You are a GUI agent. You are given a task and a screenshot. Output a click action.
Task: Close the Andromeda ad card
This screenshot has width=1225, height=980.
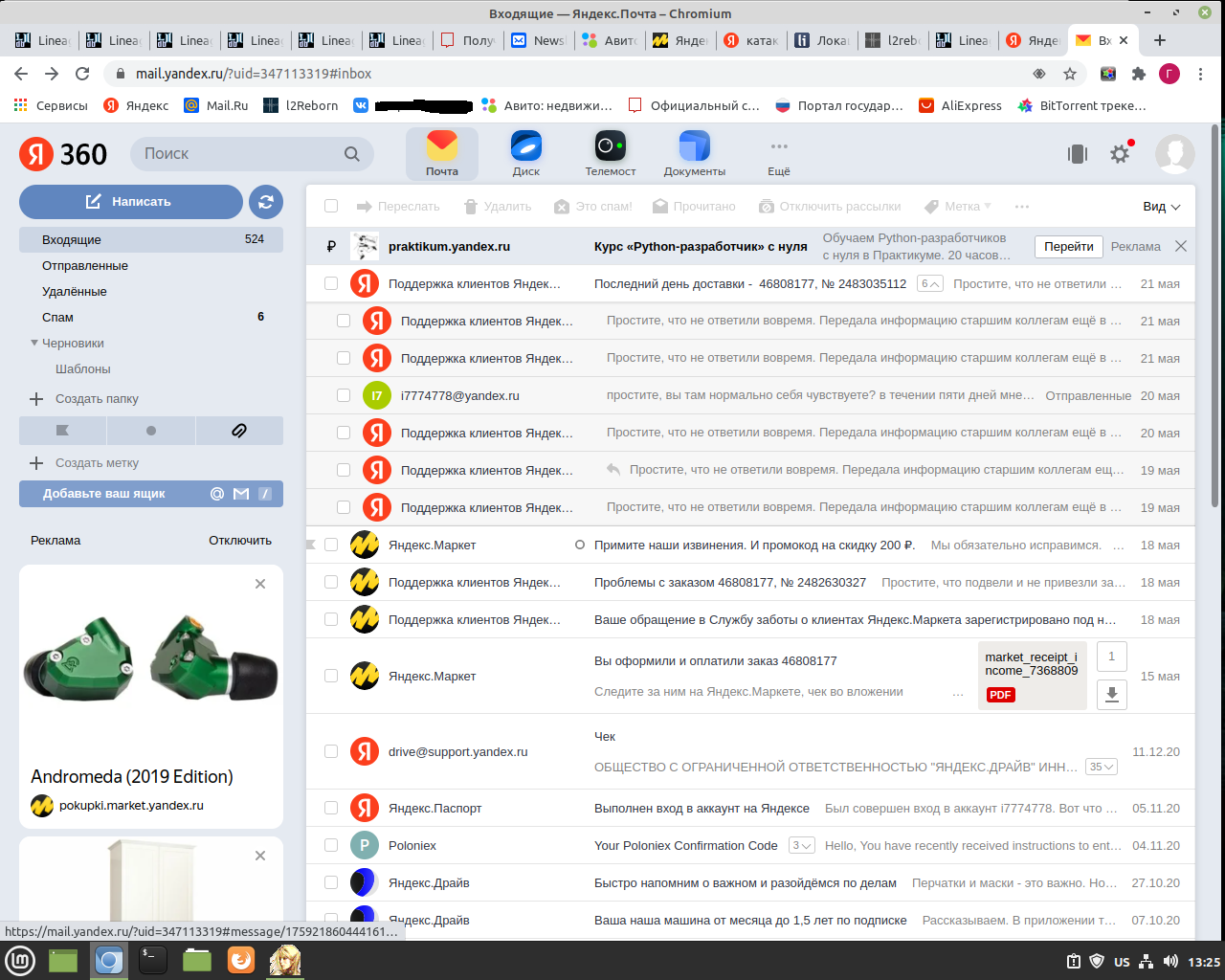coord(260,584)
